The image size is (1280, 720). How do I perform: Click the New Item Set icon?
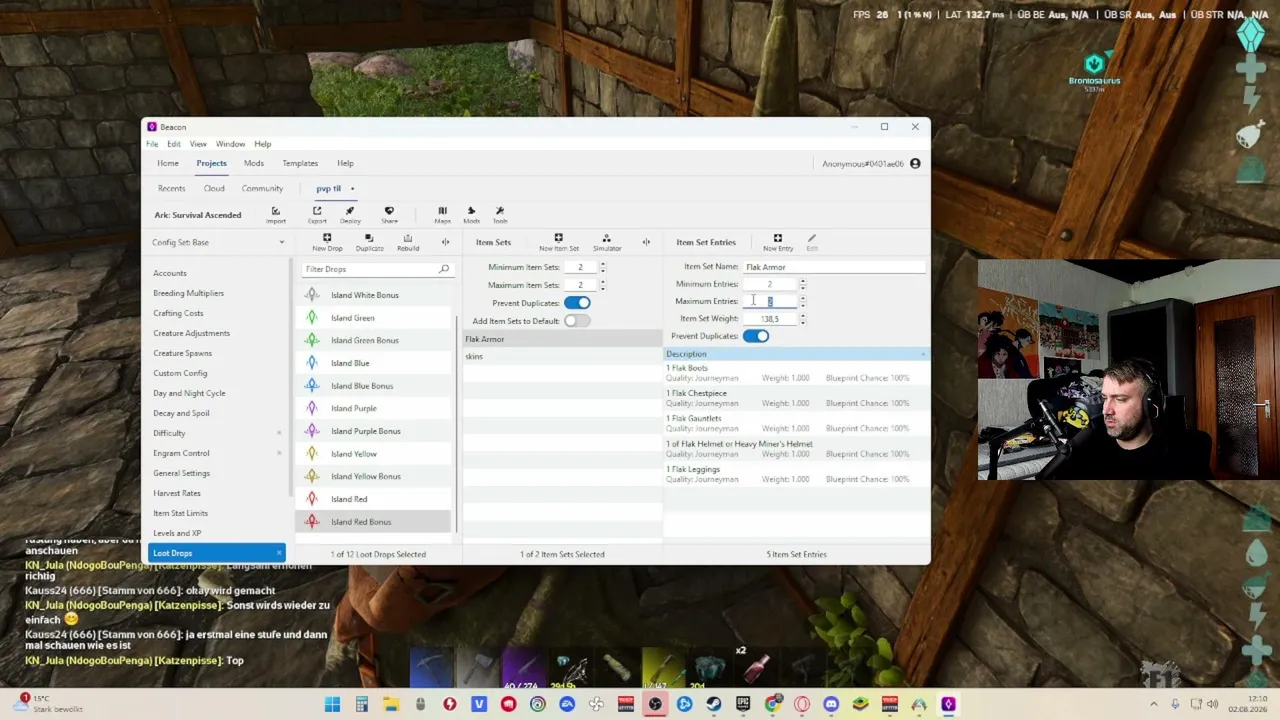558,238
